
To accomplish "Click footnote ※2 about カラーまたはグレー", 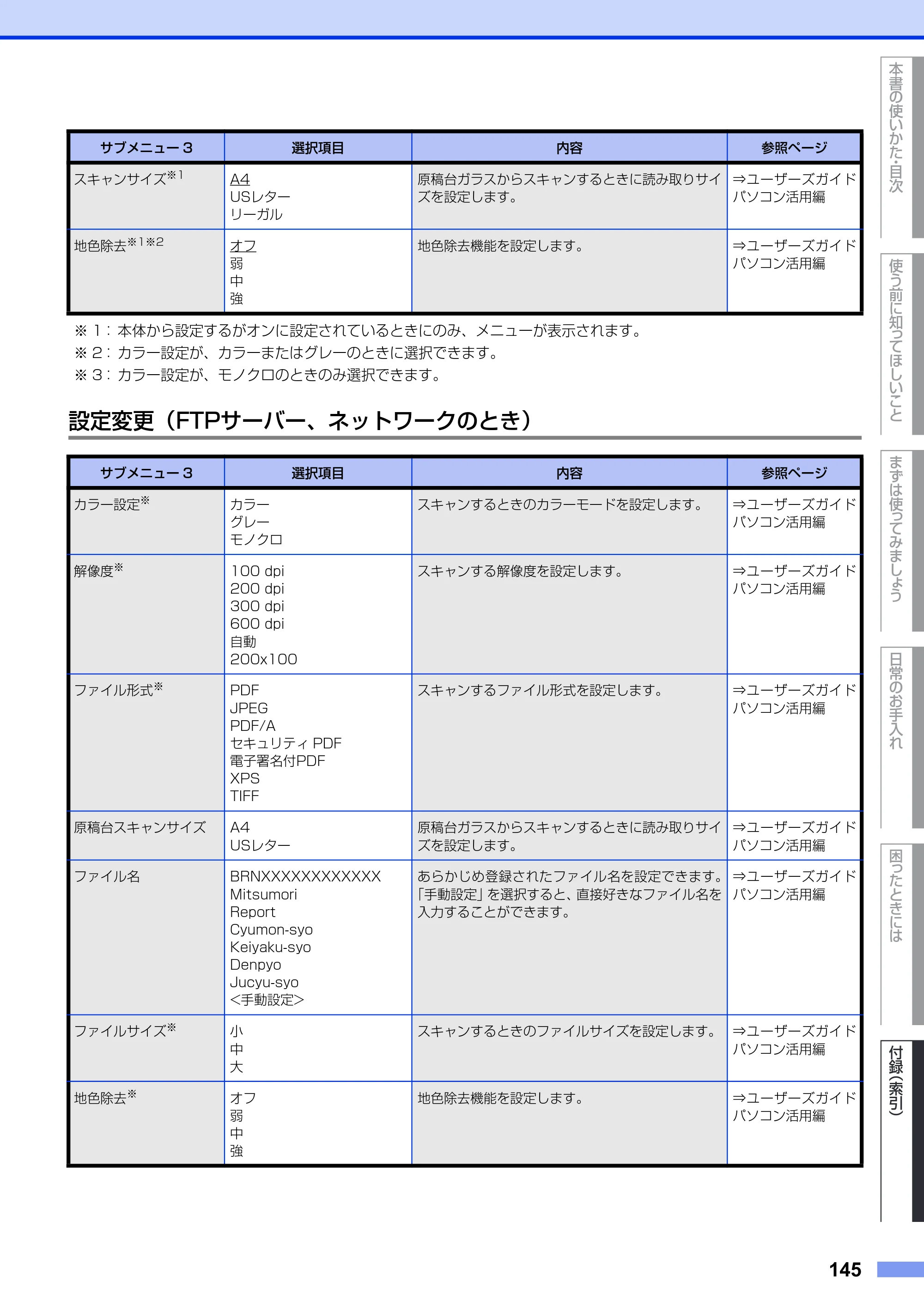I will point(286,352).
